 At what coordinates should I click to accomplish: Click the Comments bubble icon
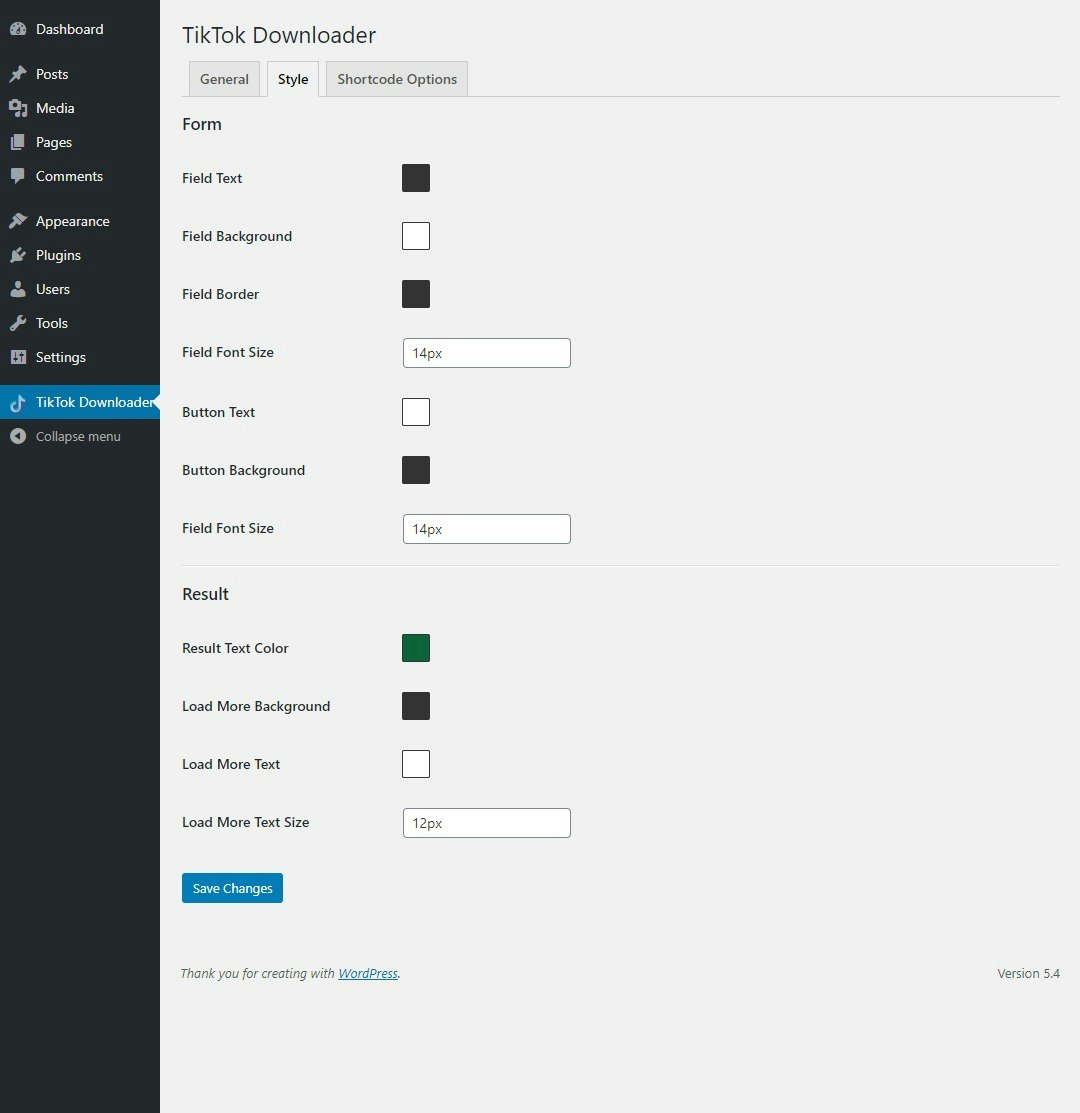[x=18, y=176]
